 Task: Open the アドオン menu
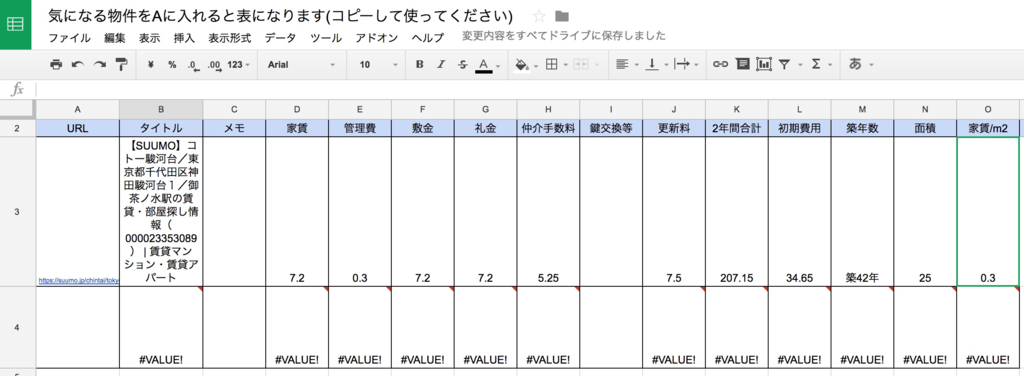[376, 38]
